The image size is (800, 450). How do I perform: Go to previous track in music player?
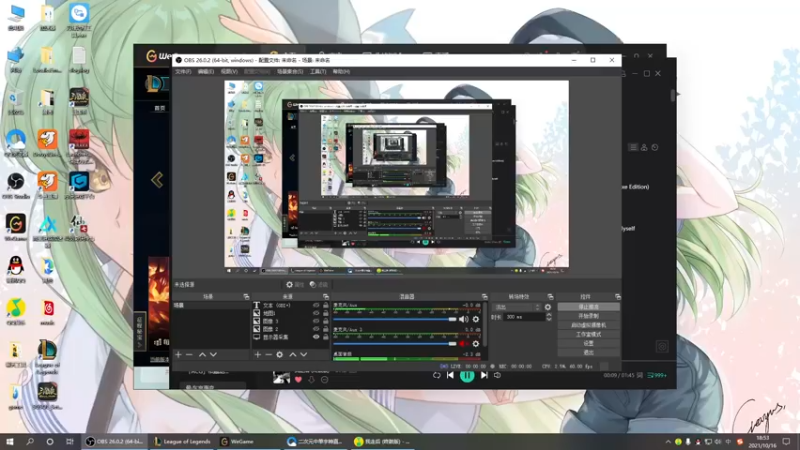[x=450, y=376]
